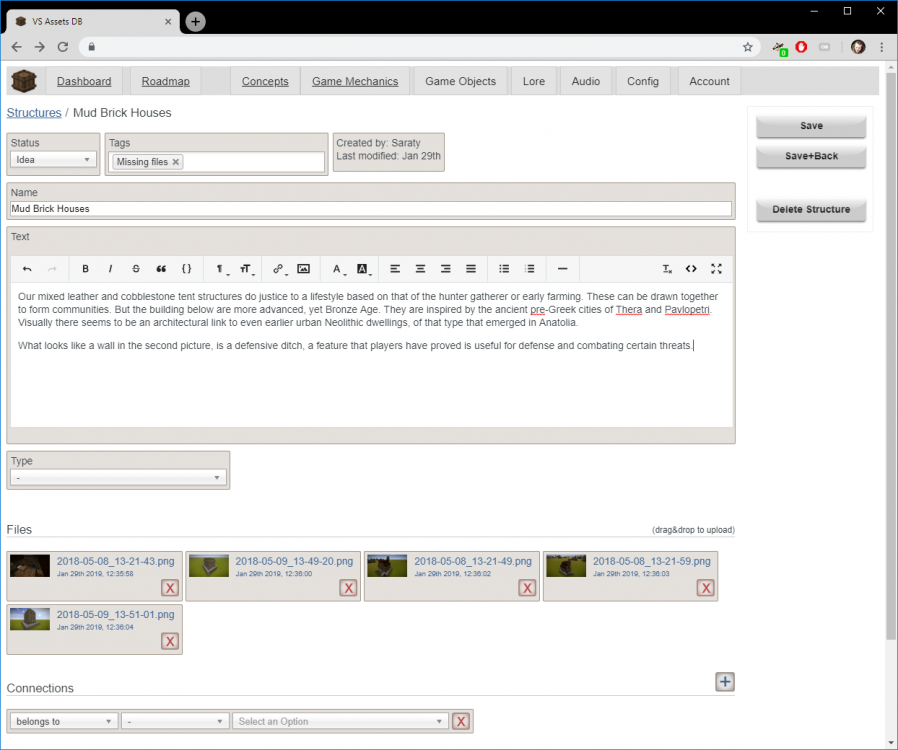Click the insert image icon in the editor
This screenshot has height=750, width=898.
(x=303, y=269)
